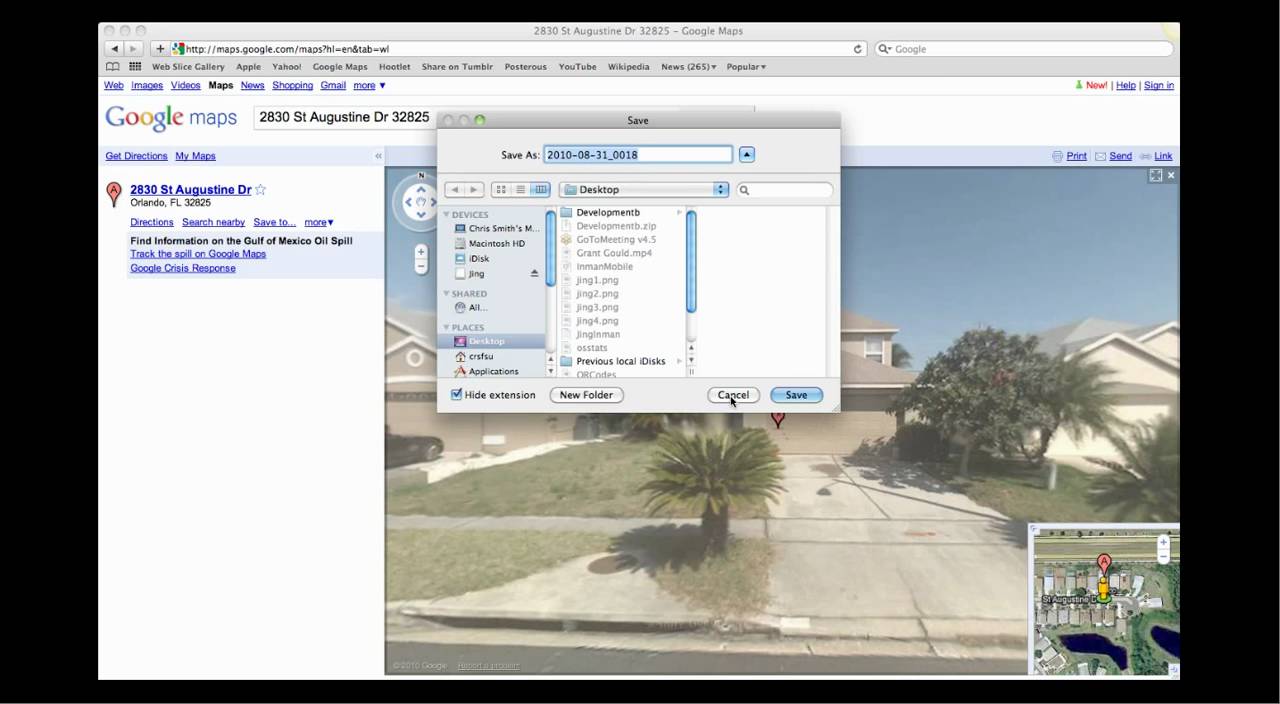The image size is (1280, 704).
Task: Click the Search nearby link
Action: (x=213, y=222)
